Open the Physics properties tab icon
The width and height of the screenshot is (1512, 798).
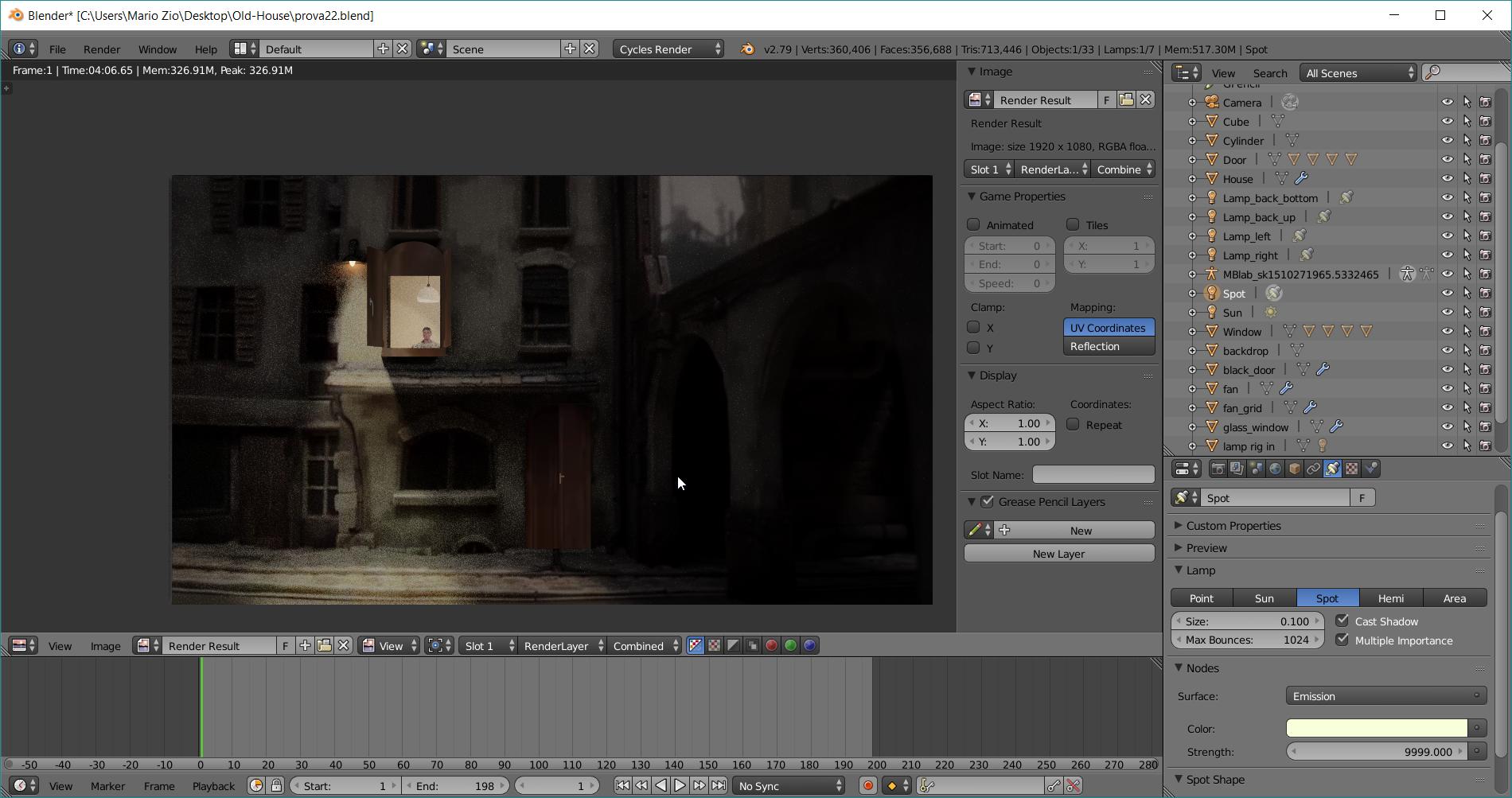[1370, 469]
